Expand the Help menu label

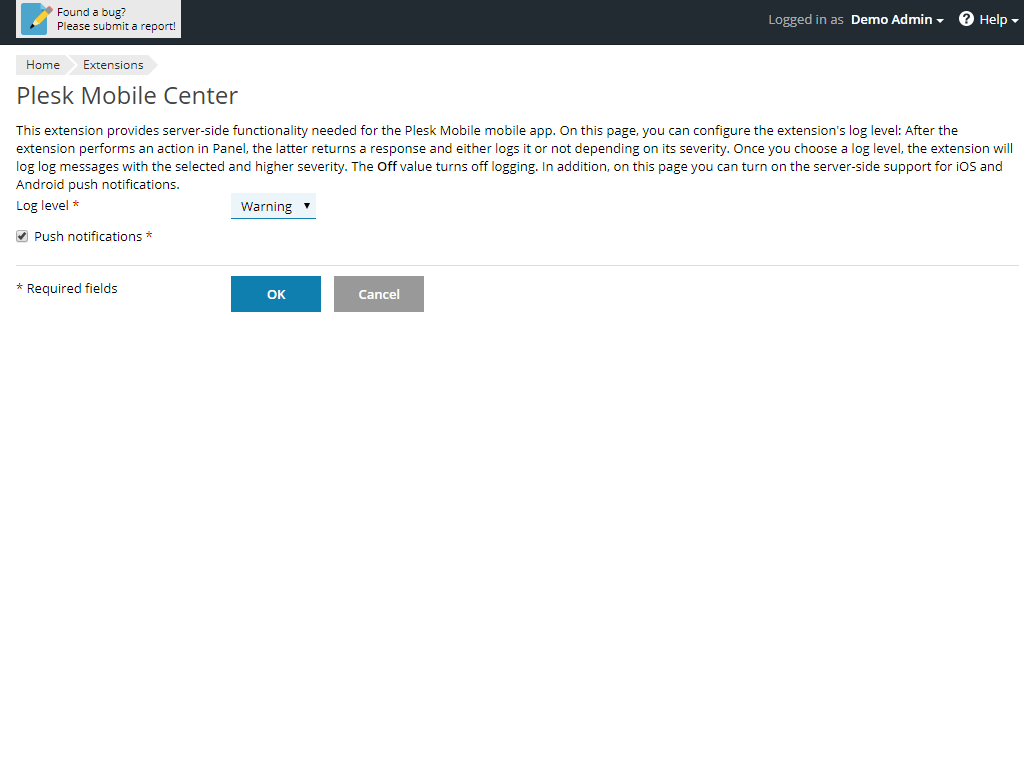(992, 20)
